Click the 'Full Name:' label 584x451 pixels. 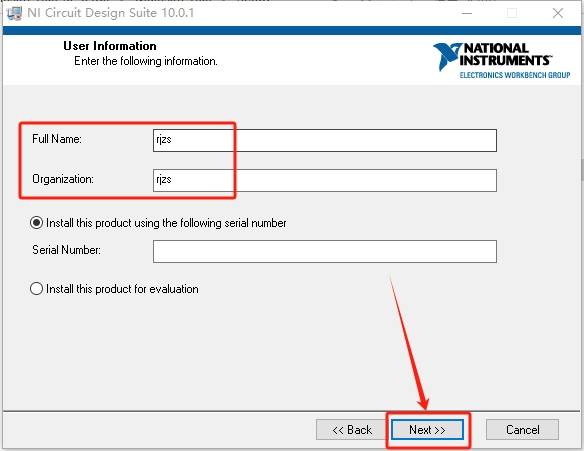[x=57, y=139]
